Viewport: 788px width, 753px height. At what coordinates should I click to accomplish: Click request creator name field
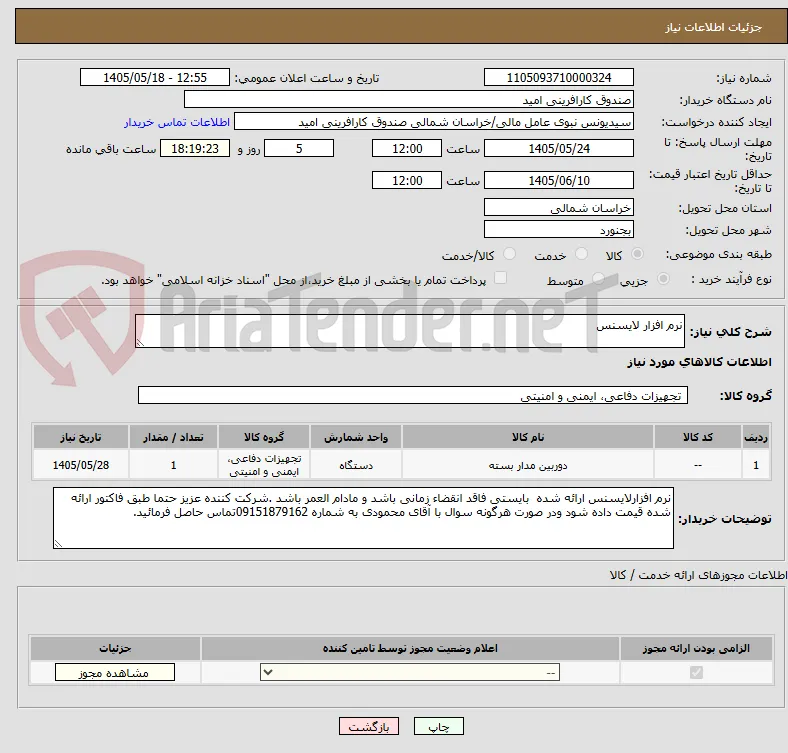point(434,122)
